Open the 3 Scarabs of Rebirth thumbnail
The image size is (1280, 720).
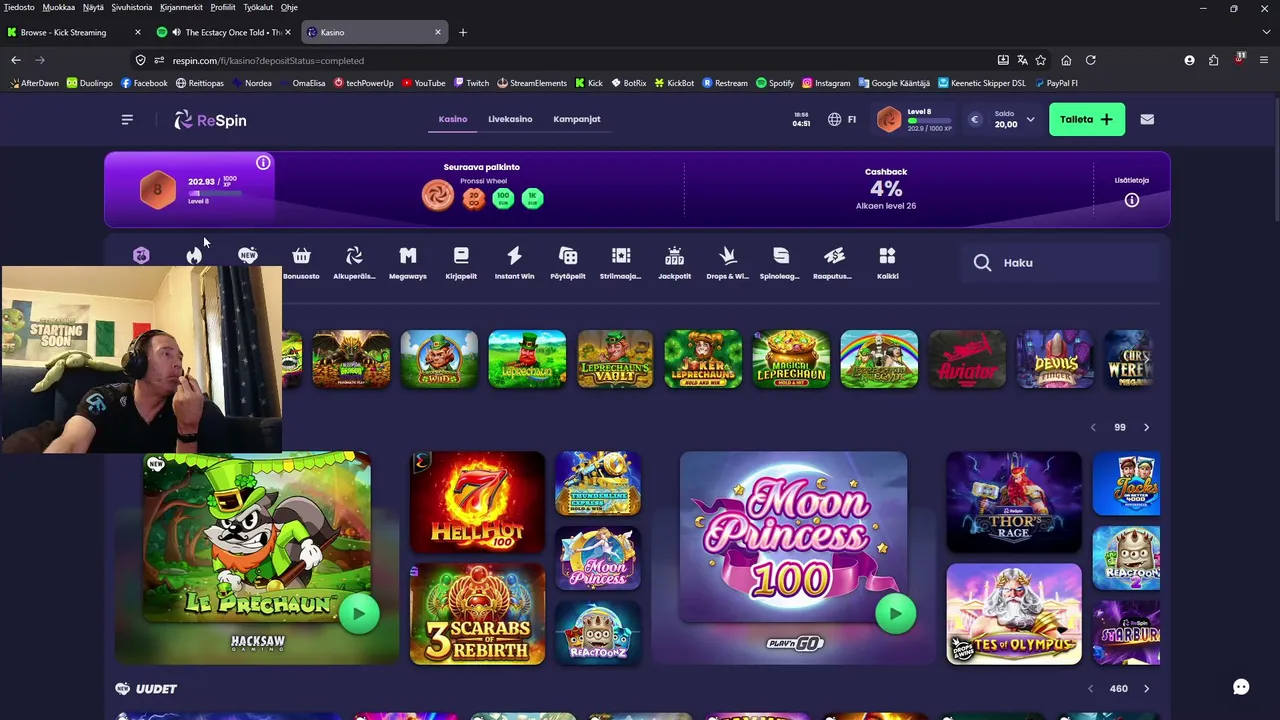(477, 614)
